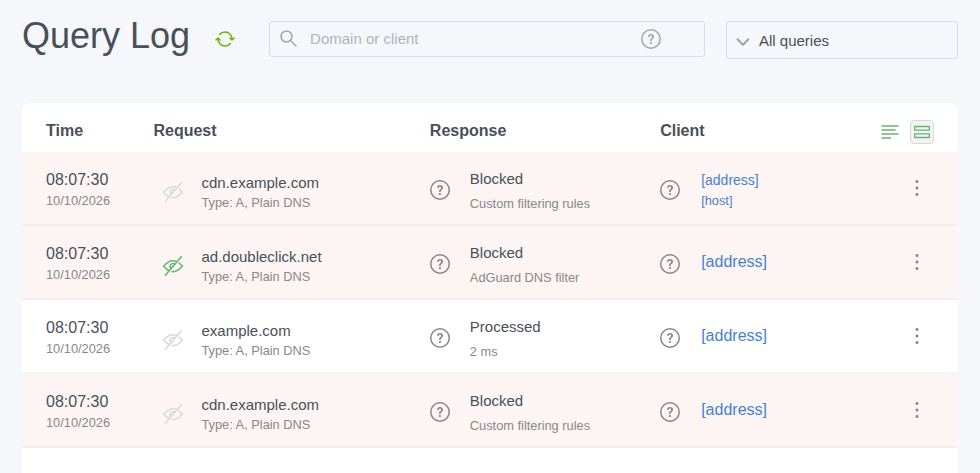Open client info icon for the Processed row
This screenshot has width=980, height=473.
coord(670,338)
